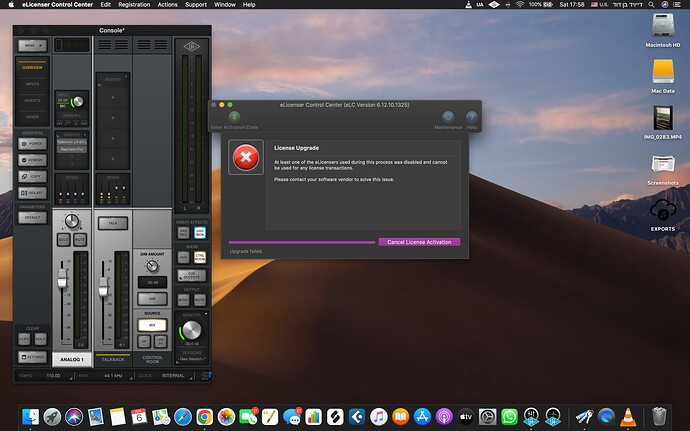Open Maintenance in eLicenser toolbar
This screenshot has width=690, height=431.
pos(448,117)
